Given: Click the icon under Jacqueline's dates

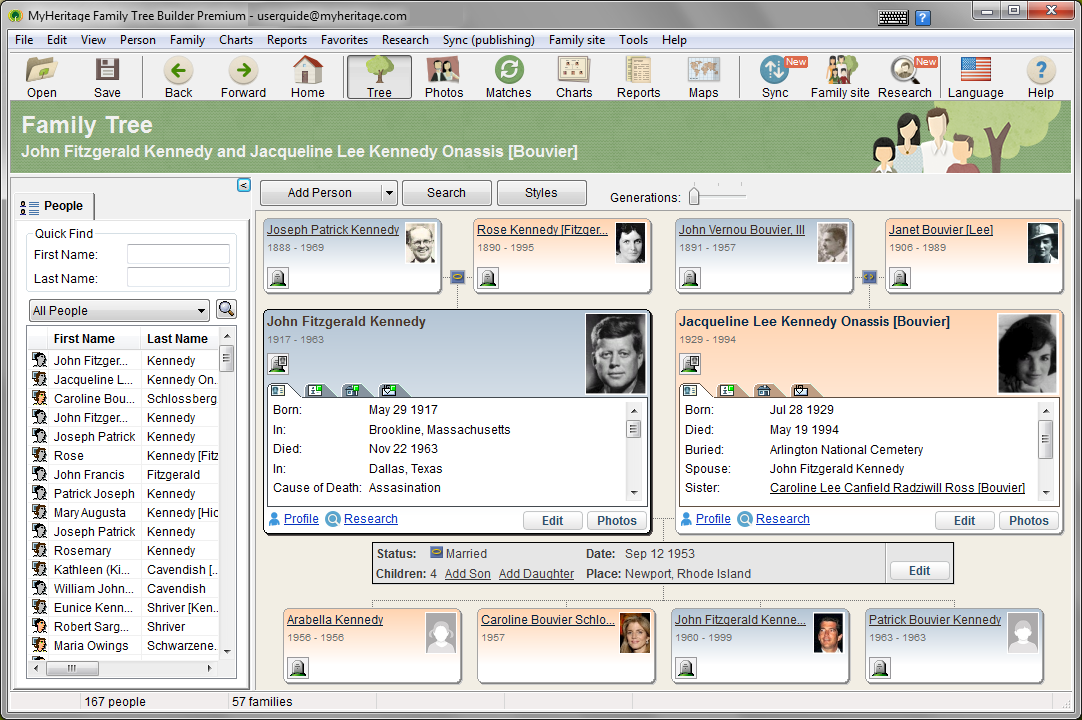Looking at the screenshot, I should (x=690, y=363).
